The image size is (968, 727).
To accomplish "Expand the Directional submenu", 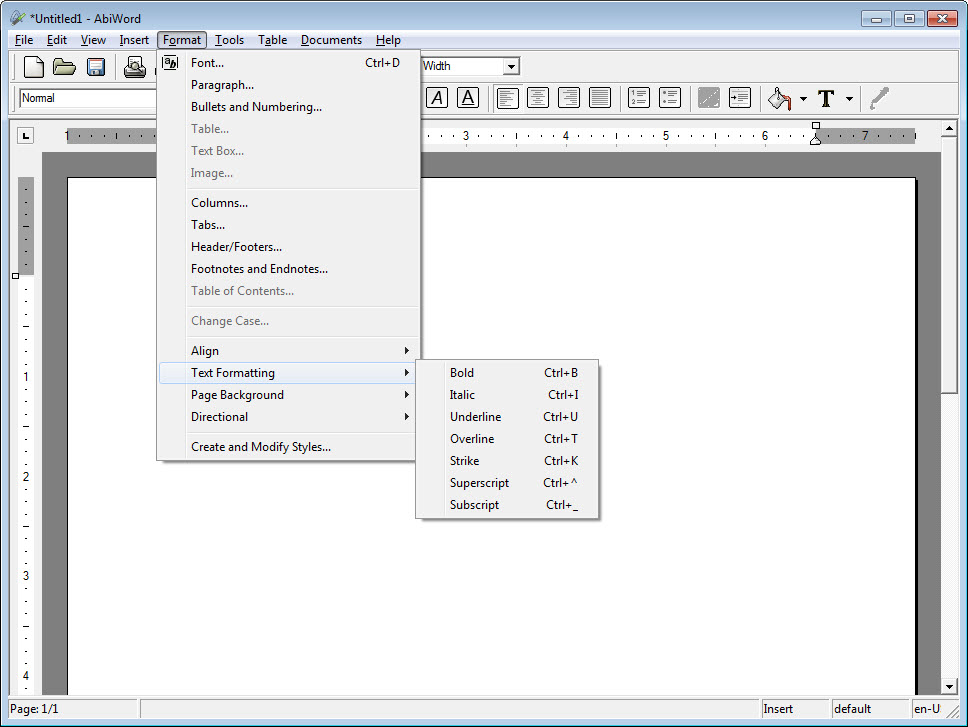I will click(x=289, y=417).
